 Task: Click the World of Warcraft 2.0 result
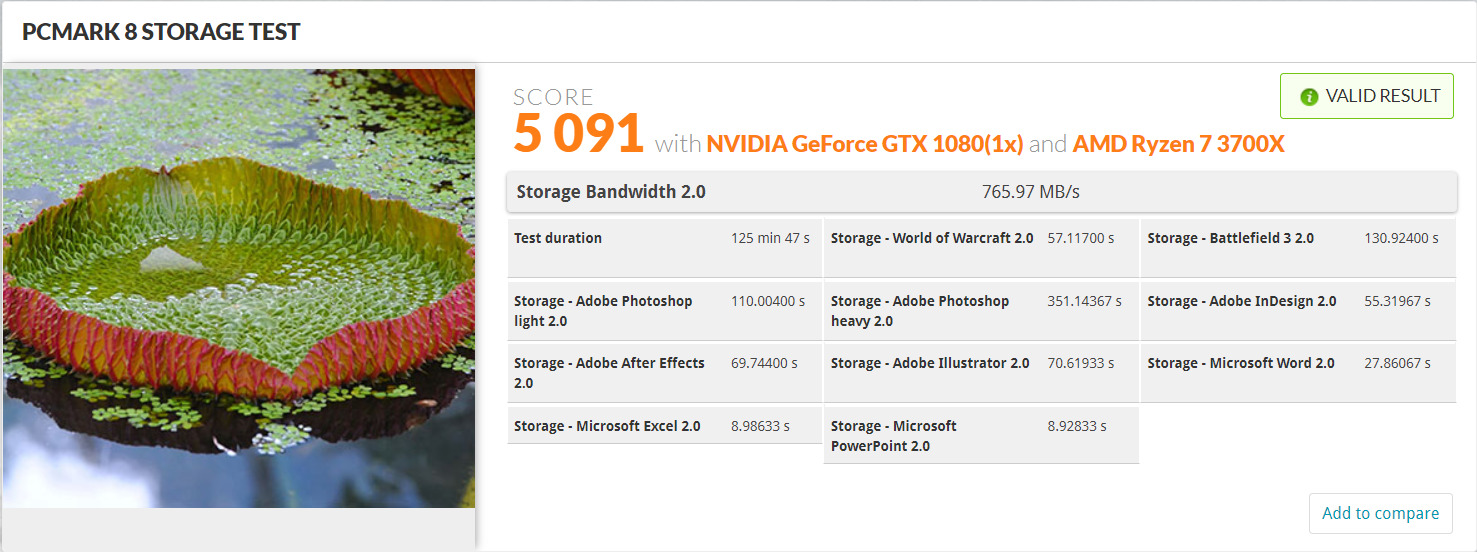(x=980, y=248)
